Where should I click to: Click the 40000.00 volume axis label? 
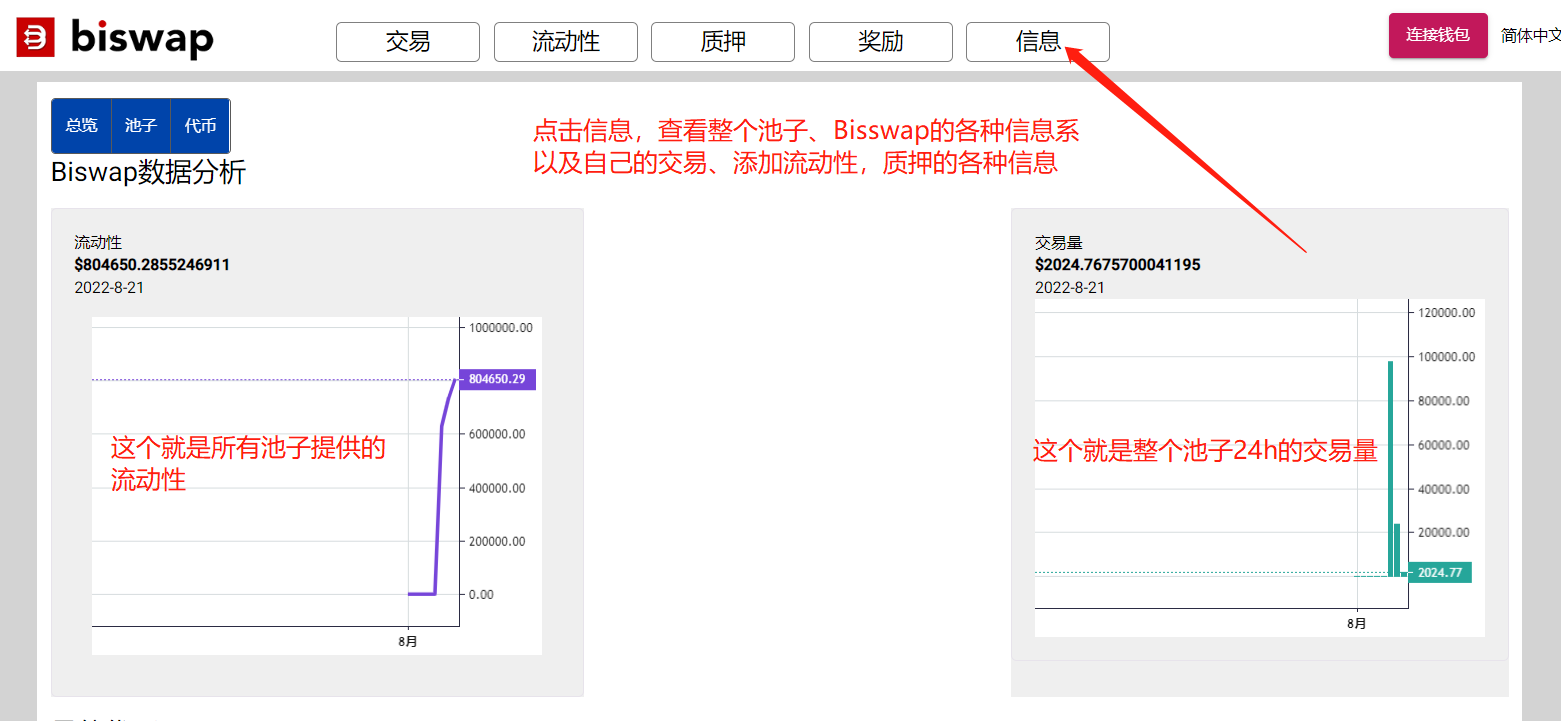click(1444, 489)
